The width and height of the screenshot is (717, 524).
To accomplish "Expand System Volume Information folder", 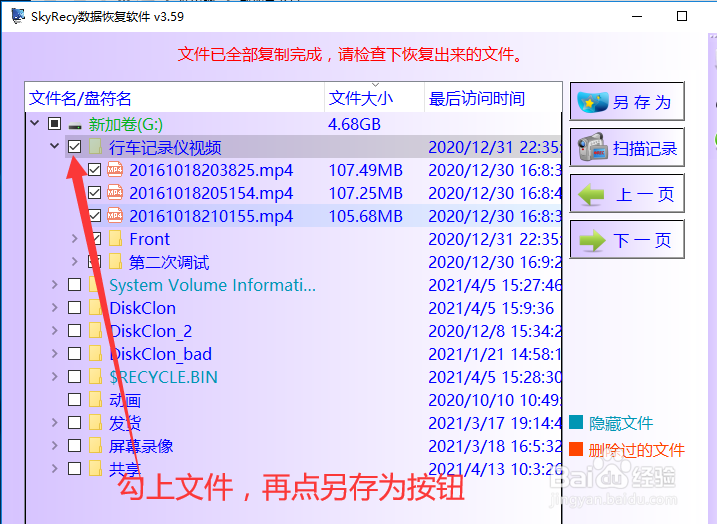I will [54, 284].
